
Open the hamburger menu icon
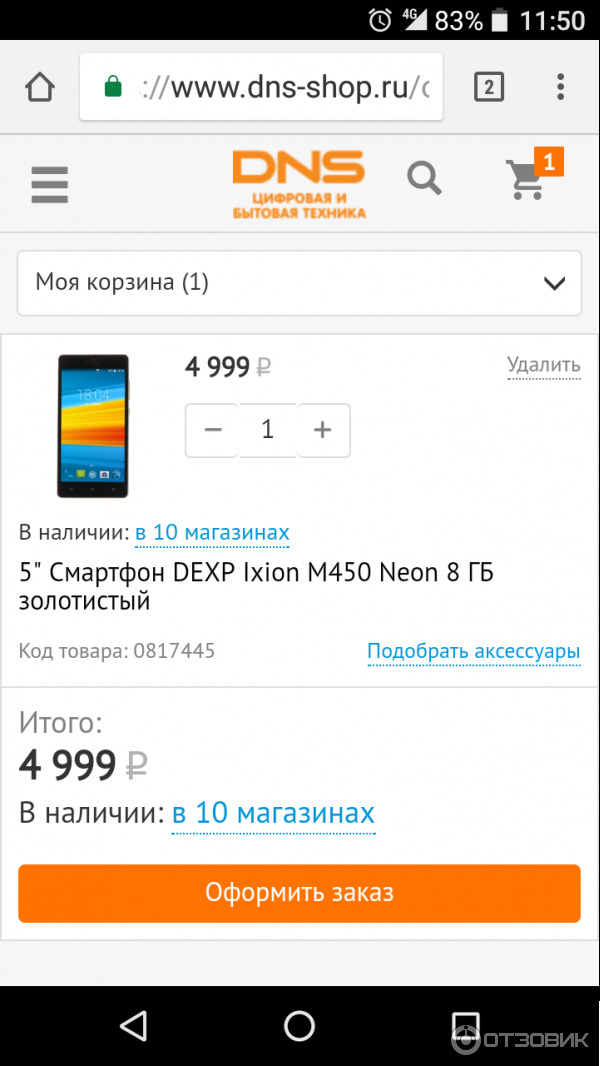[49, 184]
